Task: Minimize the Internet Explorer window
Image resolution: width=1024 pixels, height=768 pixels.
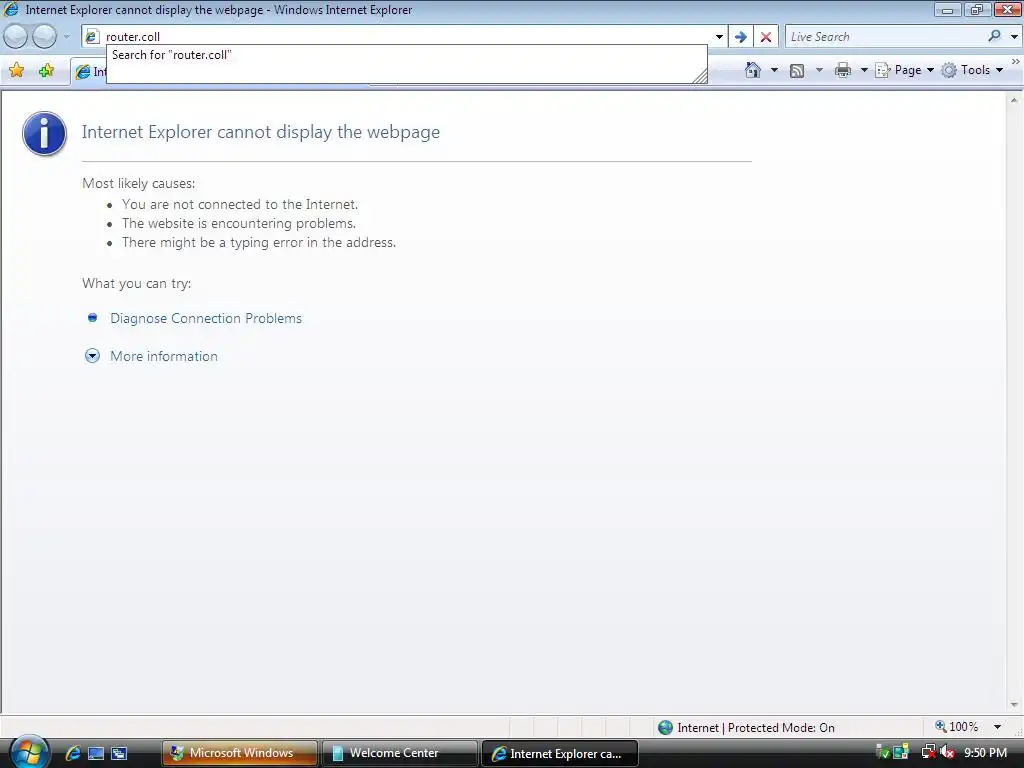Action: coord(947,9)
